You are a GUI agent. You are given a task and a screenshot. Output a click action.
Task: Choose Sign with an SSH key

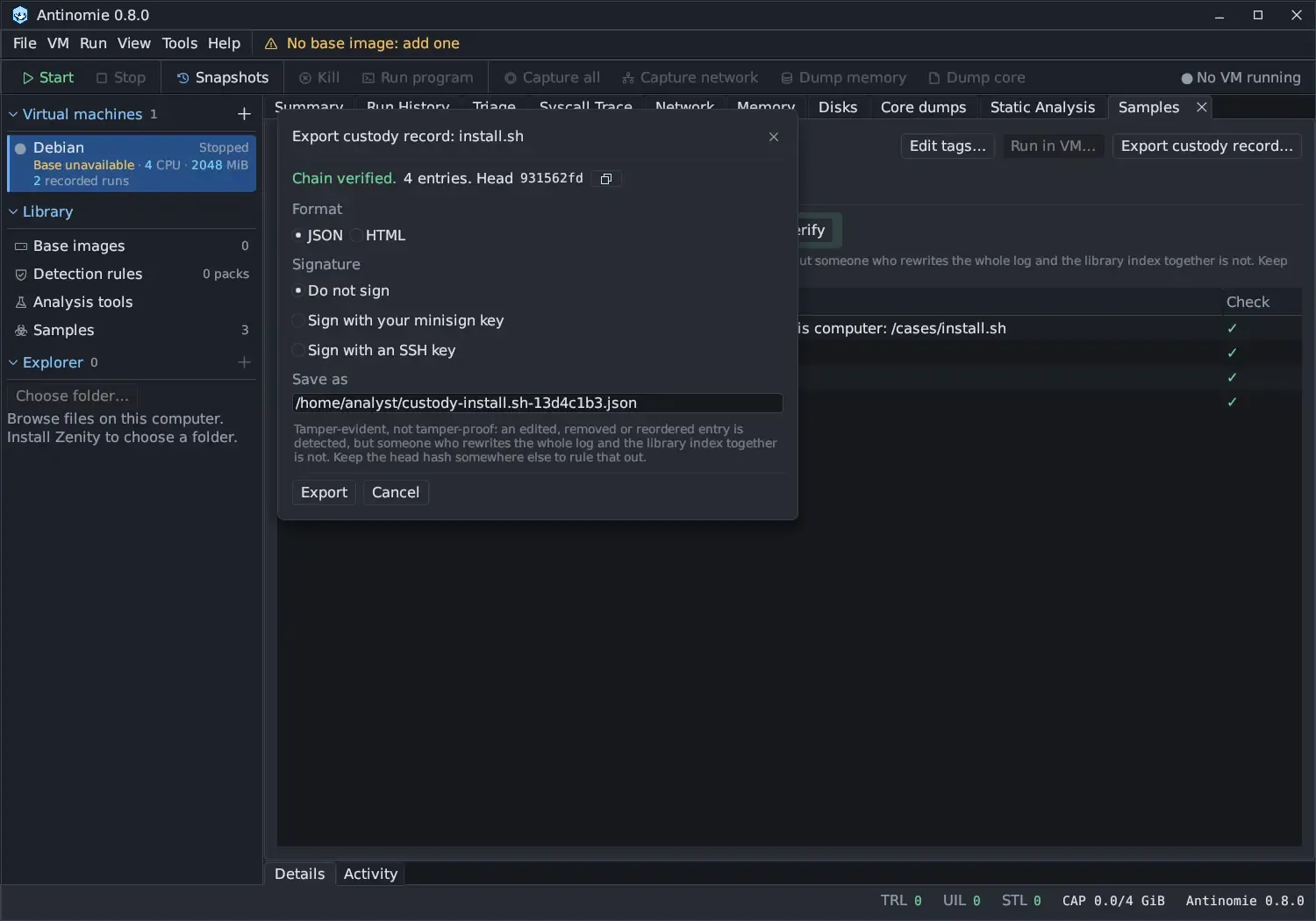[374, 351]
